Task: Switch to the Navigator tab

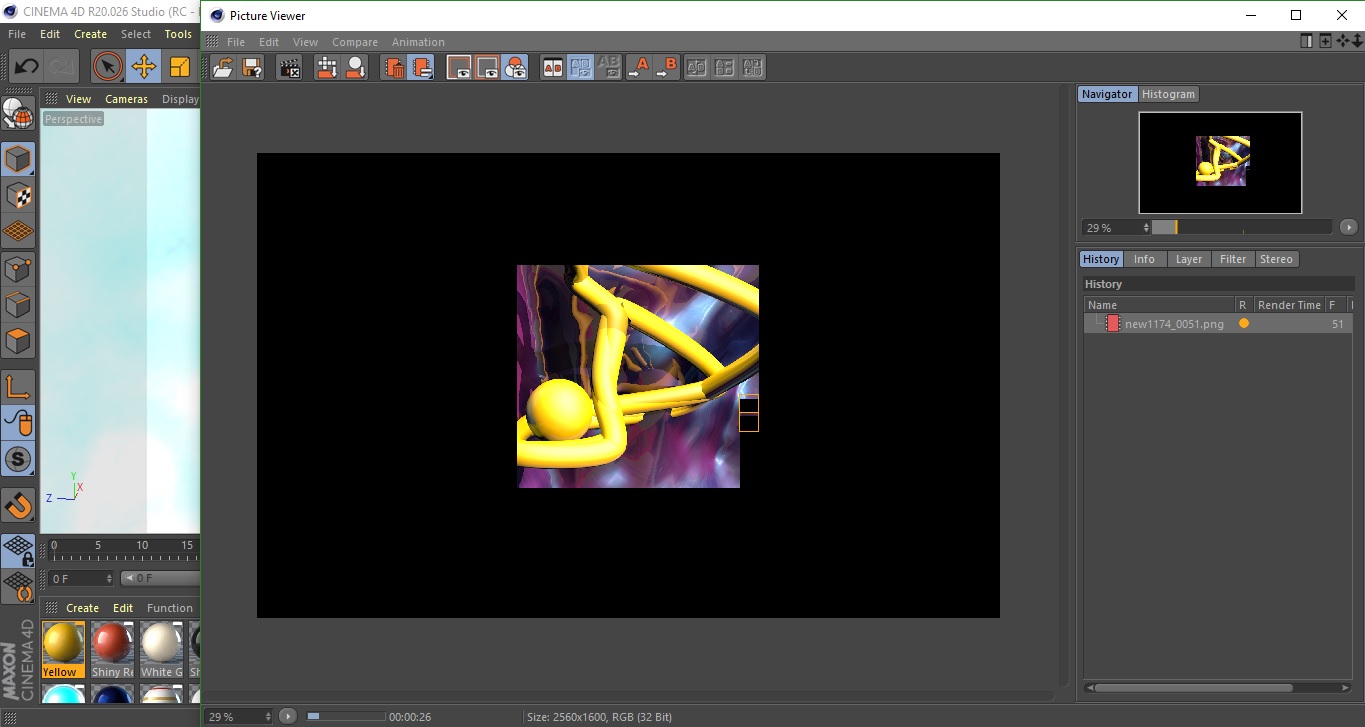Action: (x=1107, y=94)
